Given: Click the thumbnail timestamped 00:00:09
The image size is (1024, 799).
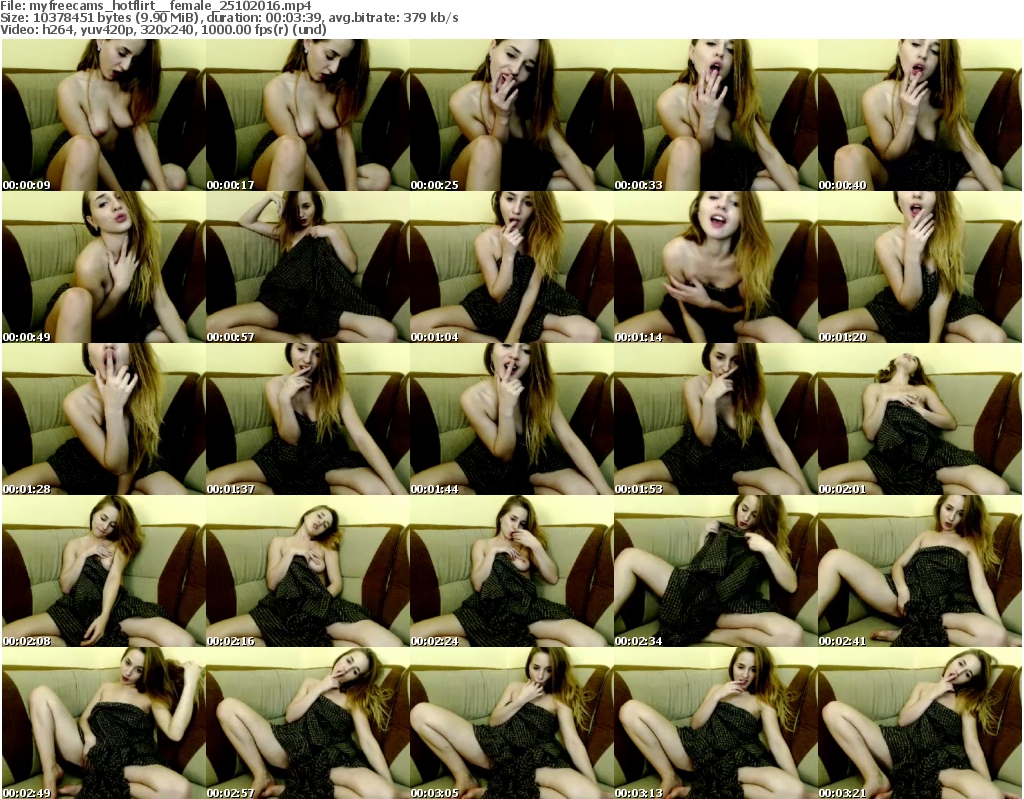Looking at the screenshot, I should pos(102,115).
